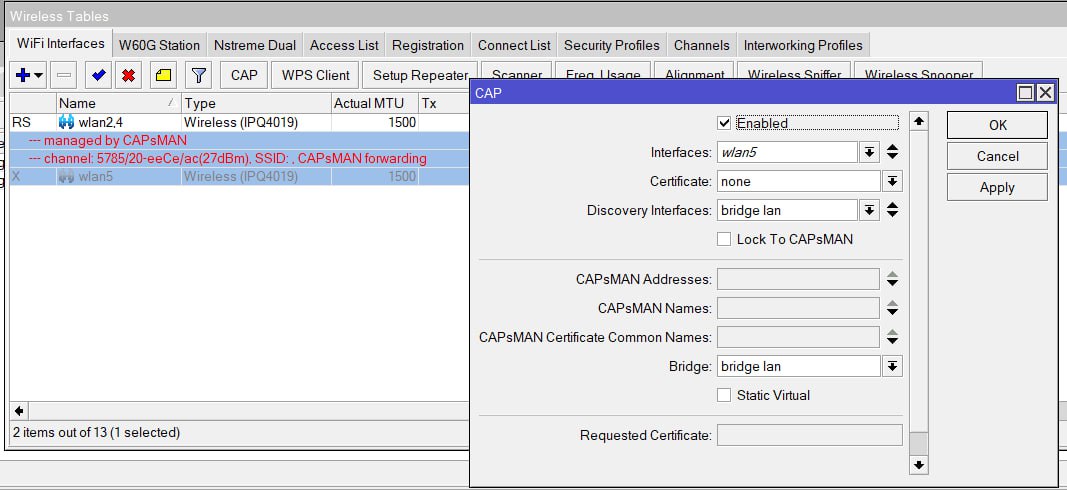Click the WPS Client button

tap(316, 76)
